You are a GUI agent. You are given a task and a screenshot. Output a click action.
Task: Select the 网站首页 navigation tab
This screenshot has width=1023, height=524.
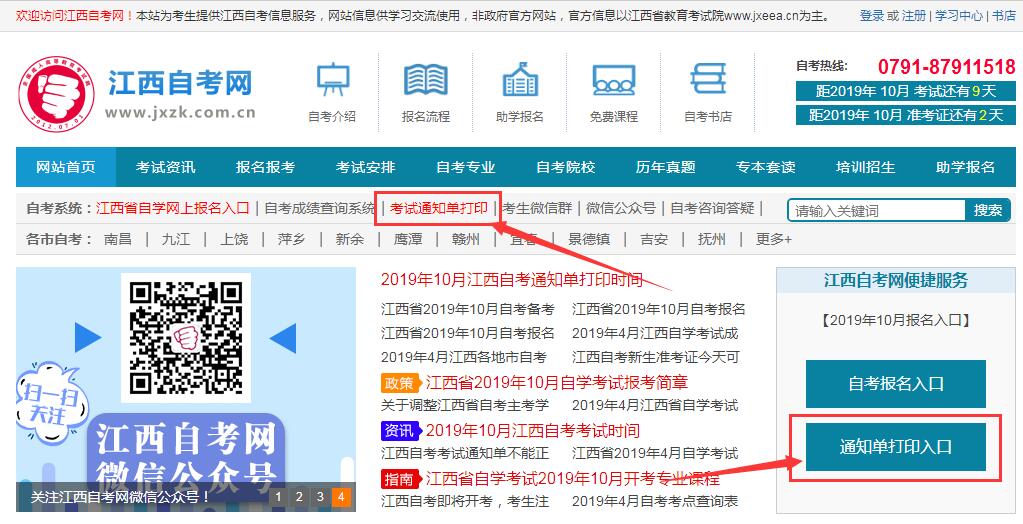[66, 167]
